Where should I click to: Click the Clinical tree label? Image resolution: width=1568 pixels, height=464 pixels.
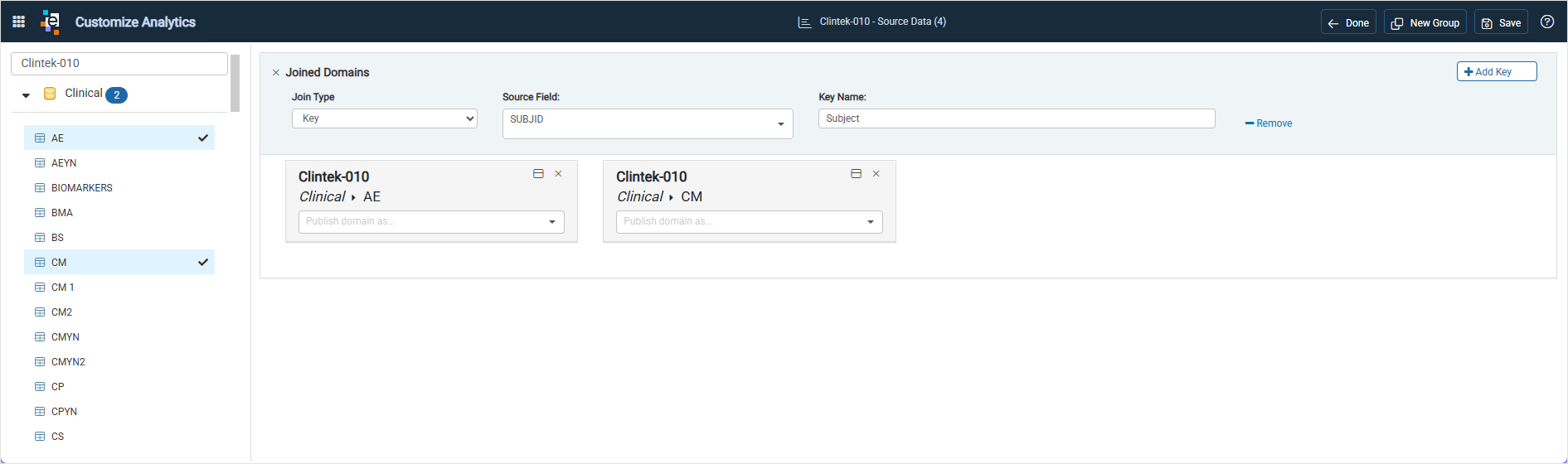[x=84, y=94]
